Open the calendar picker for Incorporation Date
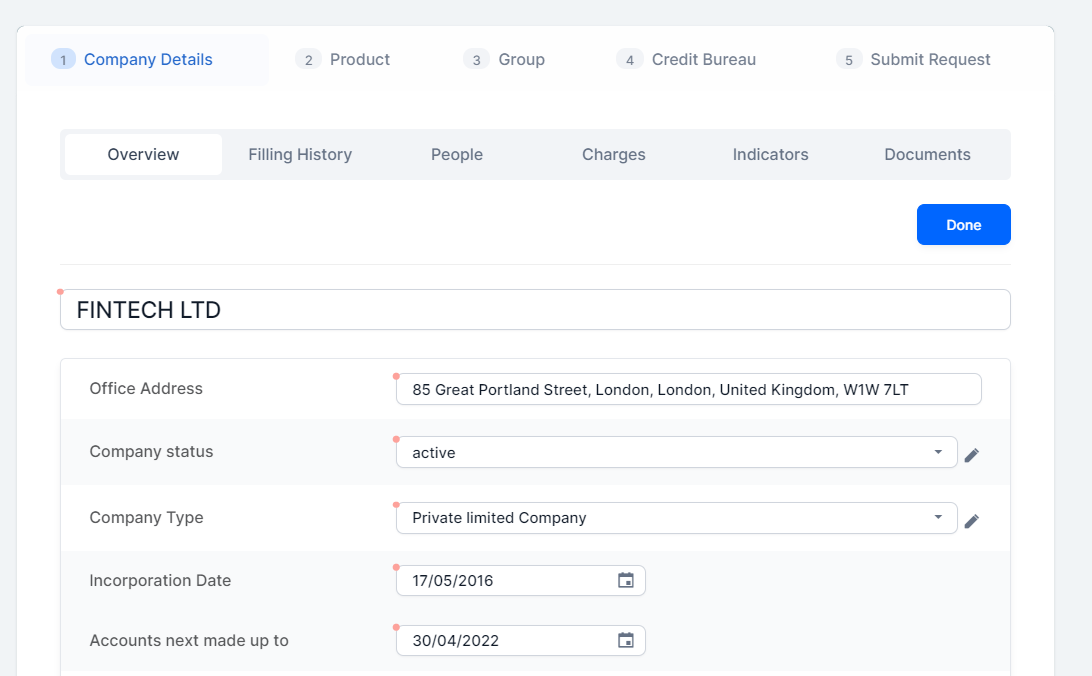The width and height of the screenshot is (1092, 676). [x=626, y=580]
